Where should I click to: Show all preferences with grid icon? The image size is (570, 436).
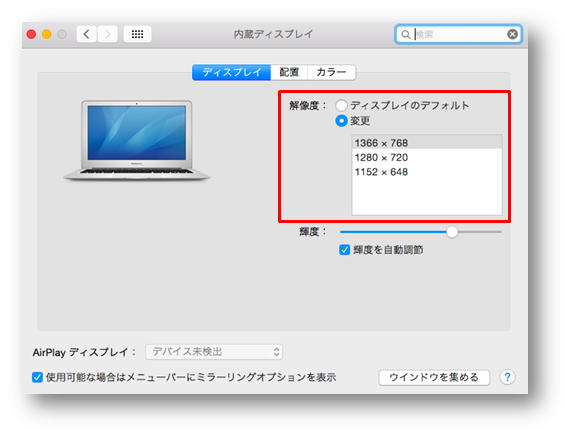pos(137,34)
